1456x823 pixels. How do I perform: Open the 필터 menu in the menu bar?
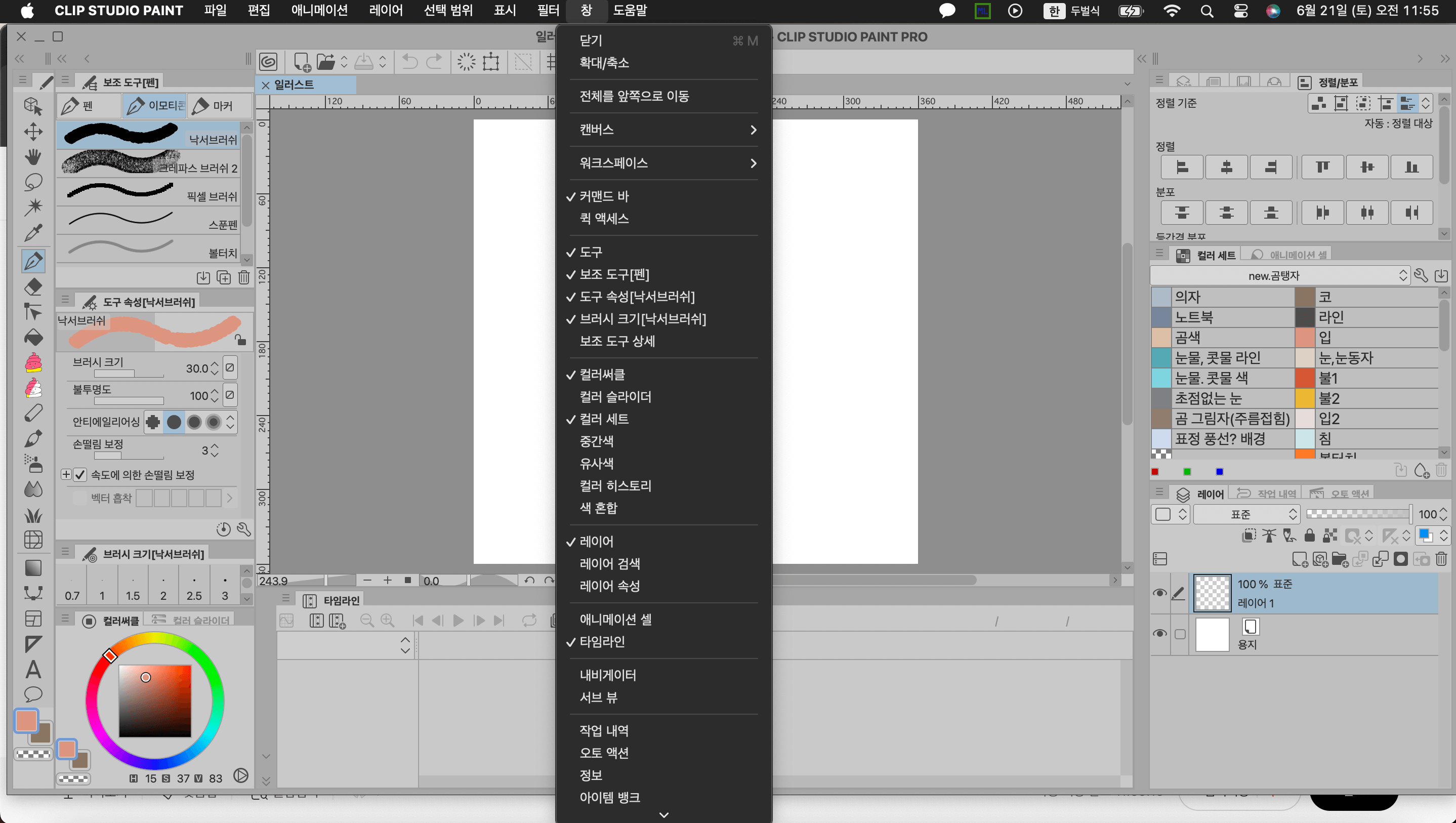click(548, 10)
